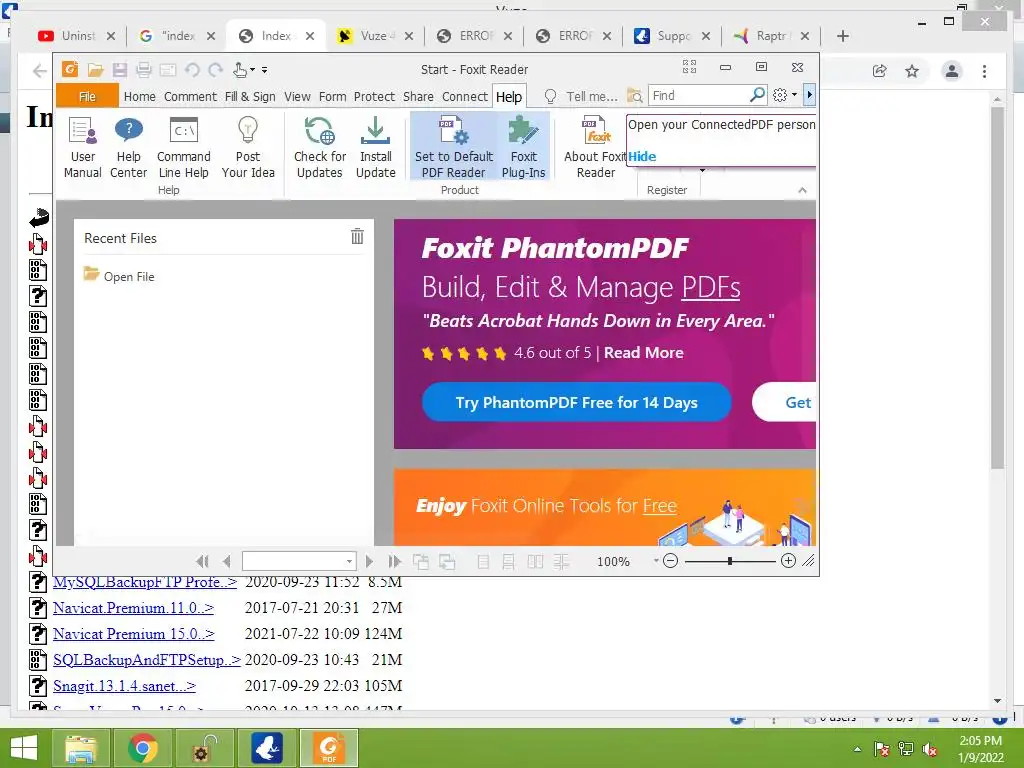Image resolution: width=1024 pixels, height=768 pixels.
Task: Open Windows Start menu
Action: point(24,748)
